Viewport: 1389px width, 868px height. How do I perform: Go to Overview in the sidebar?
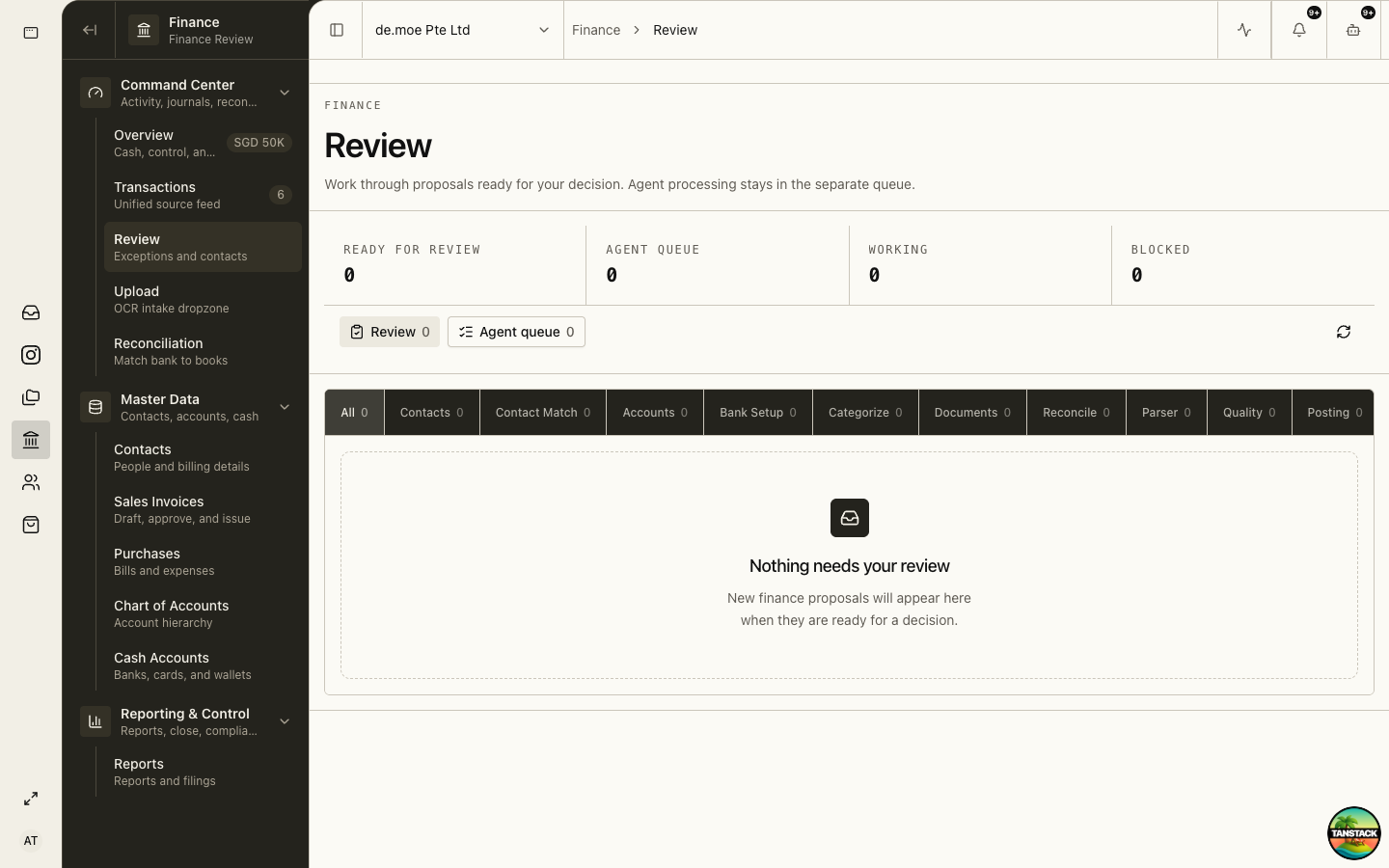tap(203, 143)
